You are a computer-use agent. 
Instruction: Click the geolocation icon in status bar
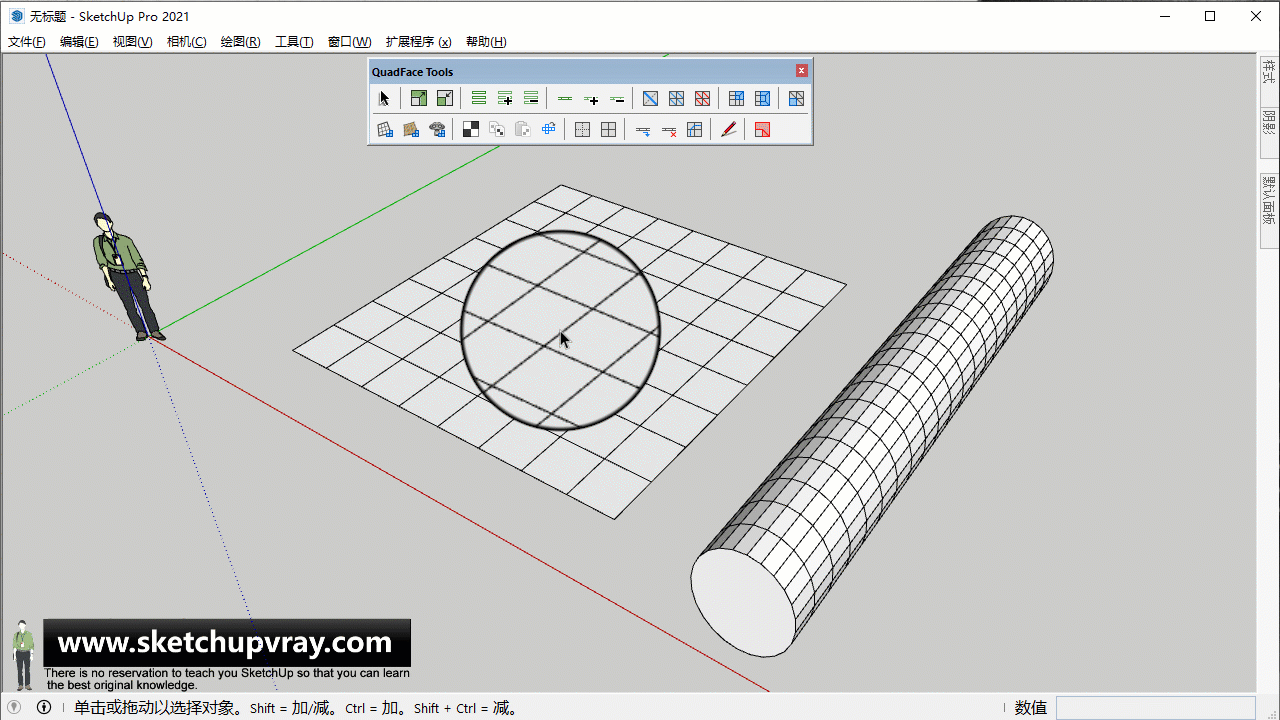pos(14,707)
